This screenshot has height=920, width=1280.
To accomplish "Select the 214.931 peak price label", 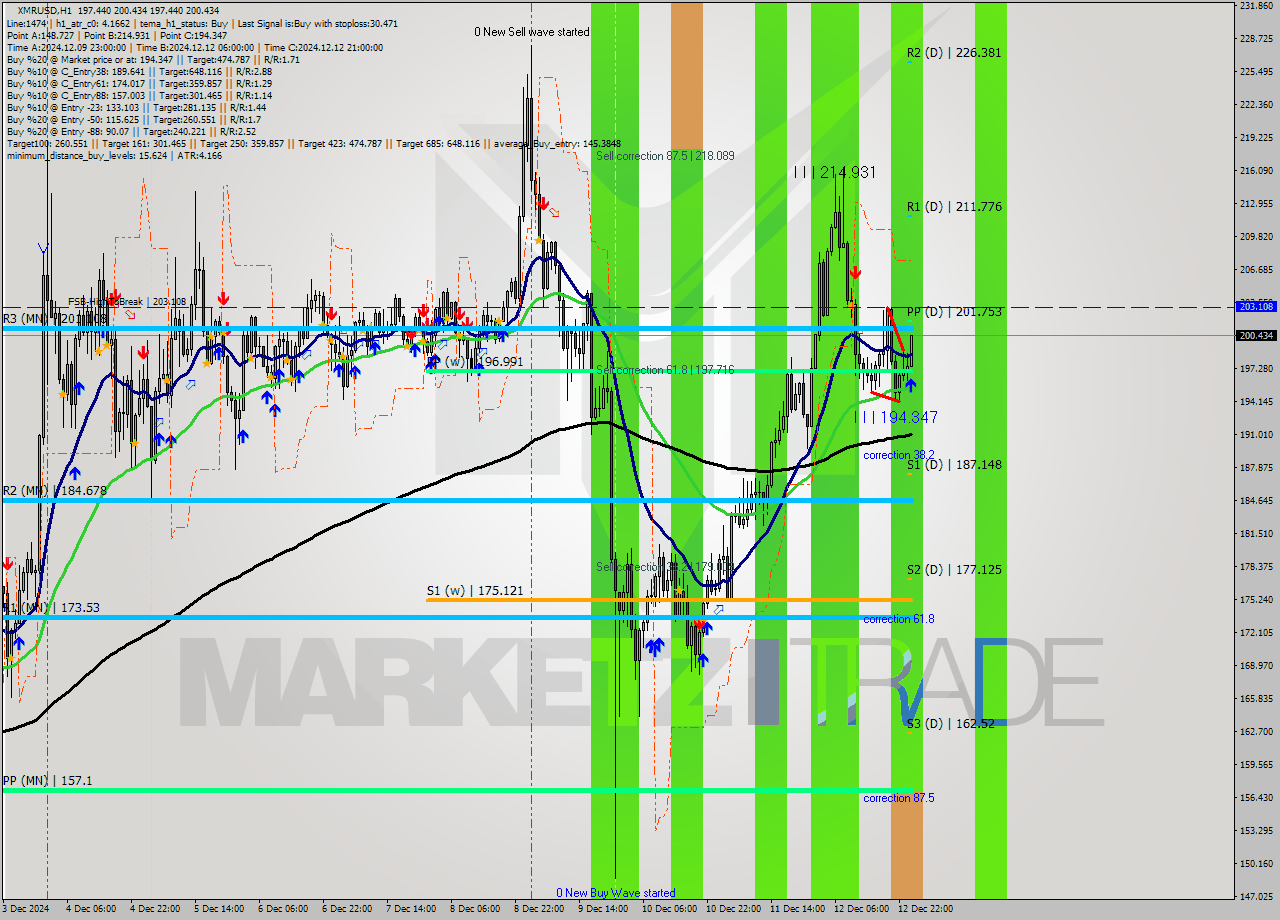I will 835,173.
